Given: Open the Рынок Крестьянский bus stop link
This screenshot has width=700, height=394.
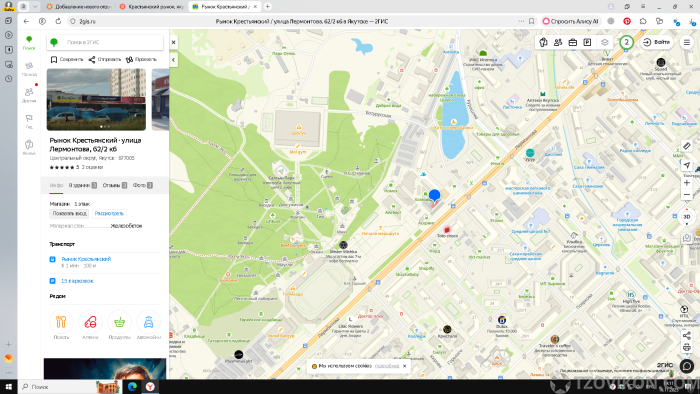Looking at the screenshot, I should 86,259.
